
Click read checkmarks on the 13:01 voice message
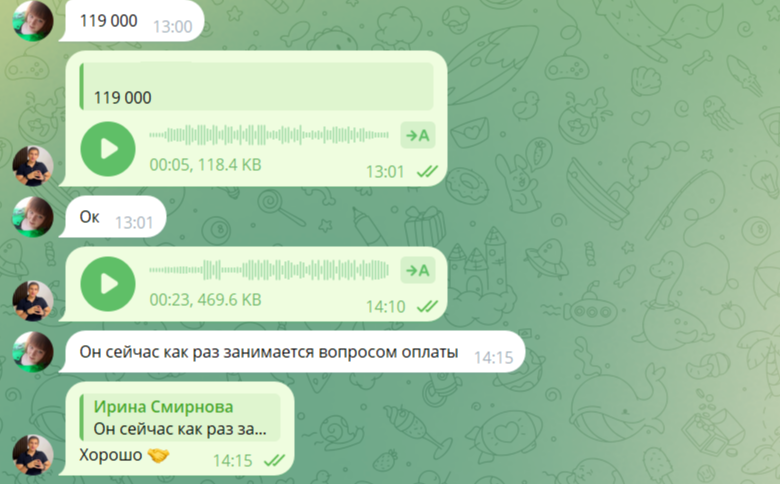pyautogui.click(x=427, y=172)
